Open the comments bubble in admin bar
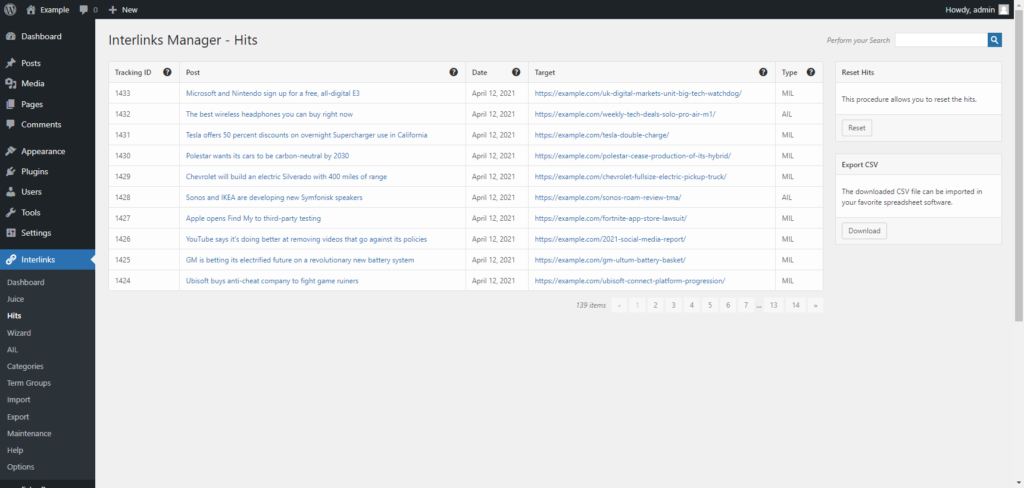 [88, 10]
